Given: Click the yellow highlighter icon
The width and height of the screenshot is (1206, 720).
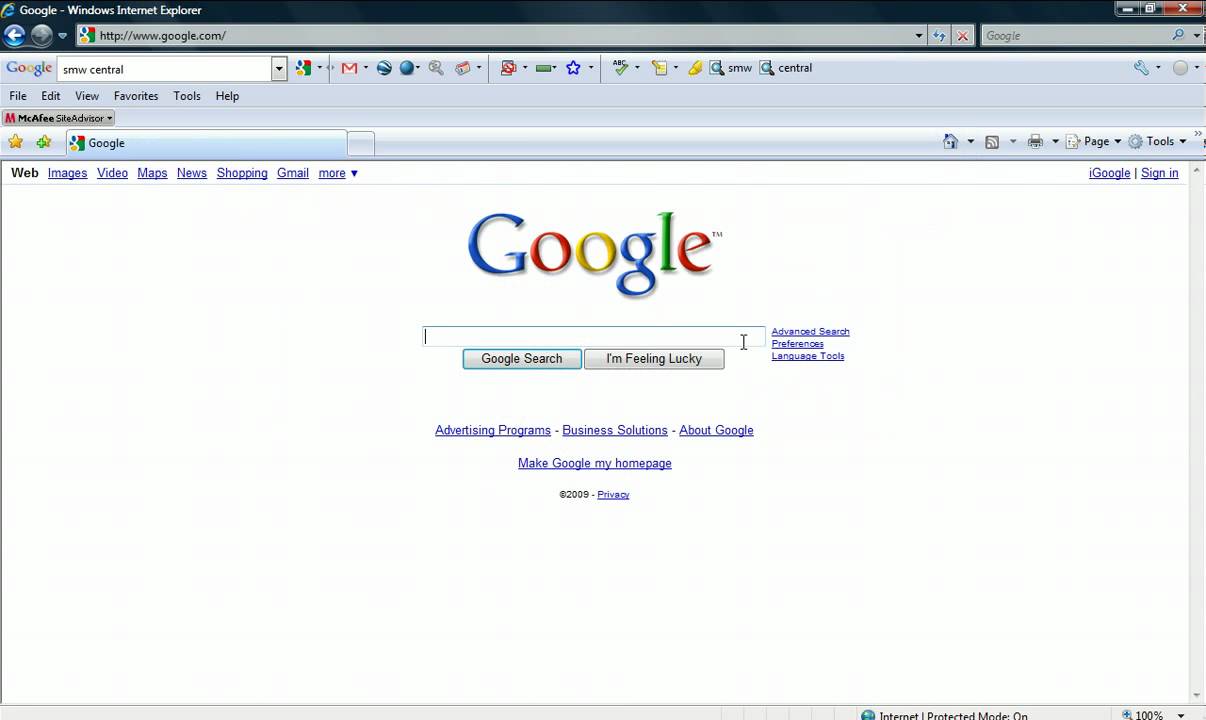Looking at the screenshot, I should point(695,68).
